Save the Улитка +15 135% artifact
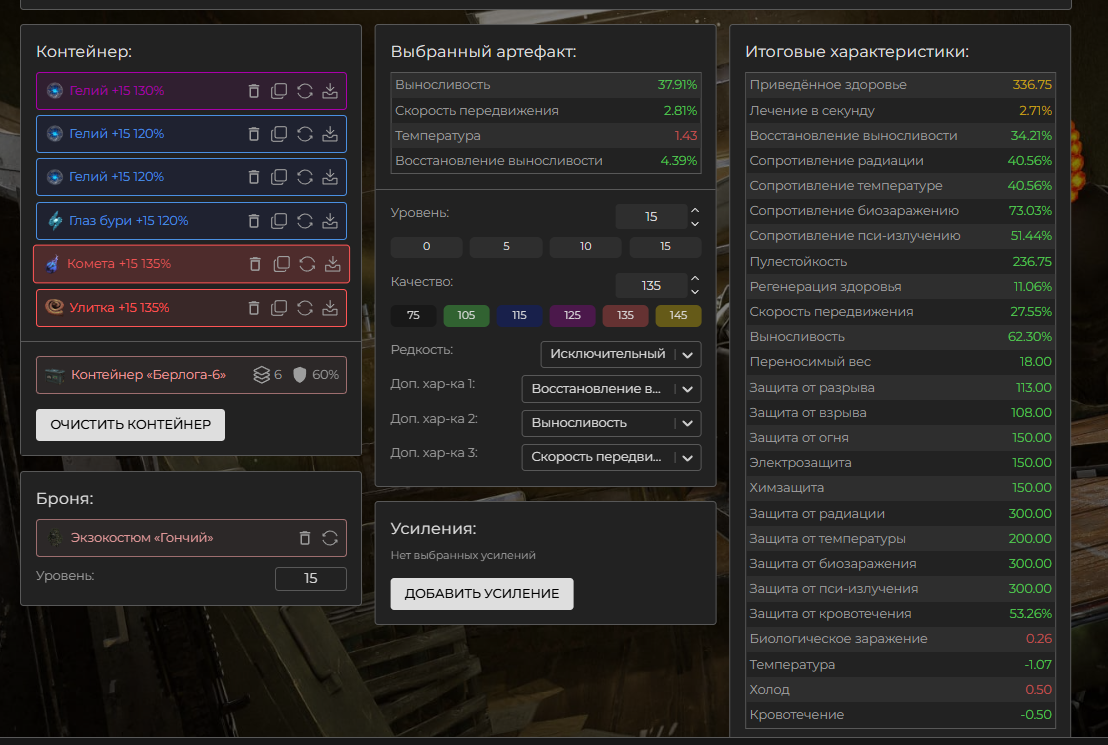1108x745 pixels. [330, 307]
